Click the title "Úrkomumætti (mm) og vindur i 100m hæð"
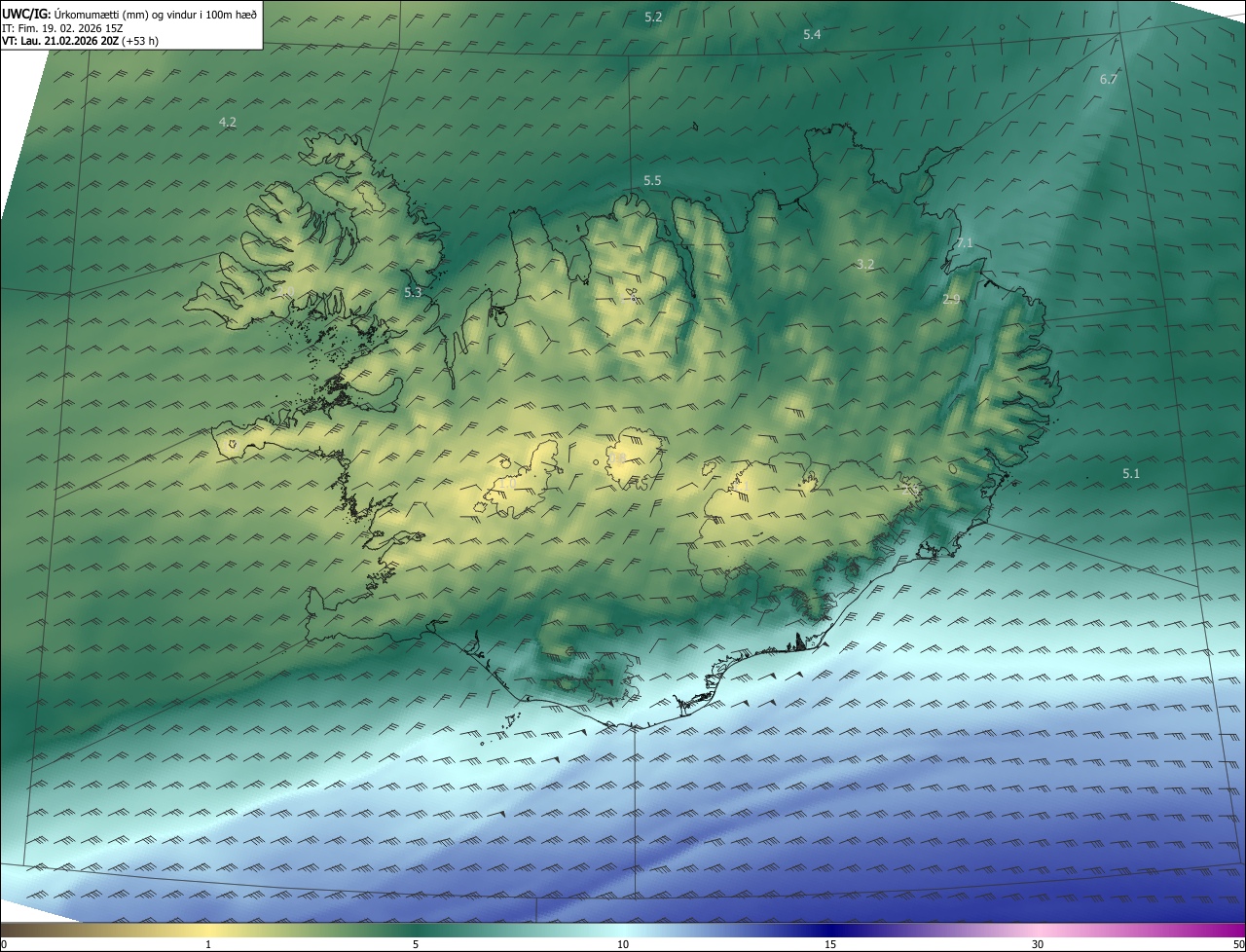The height and width of the screenshot is (952, 1246). coord(156,14)
